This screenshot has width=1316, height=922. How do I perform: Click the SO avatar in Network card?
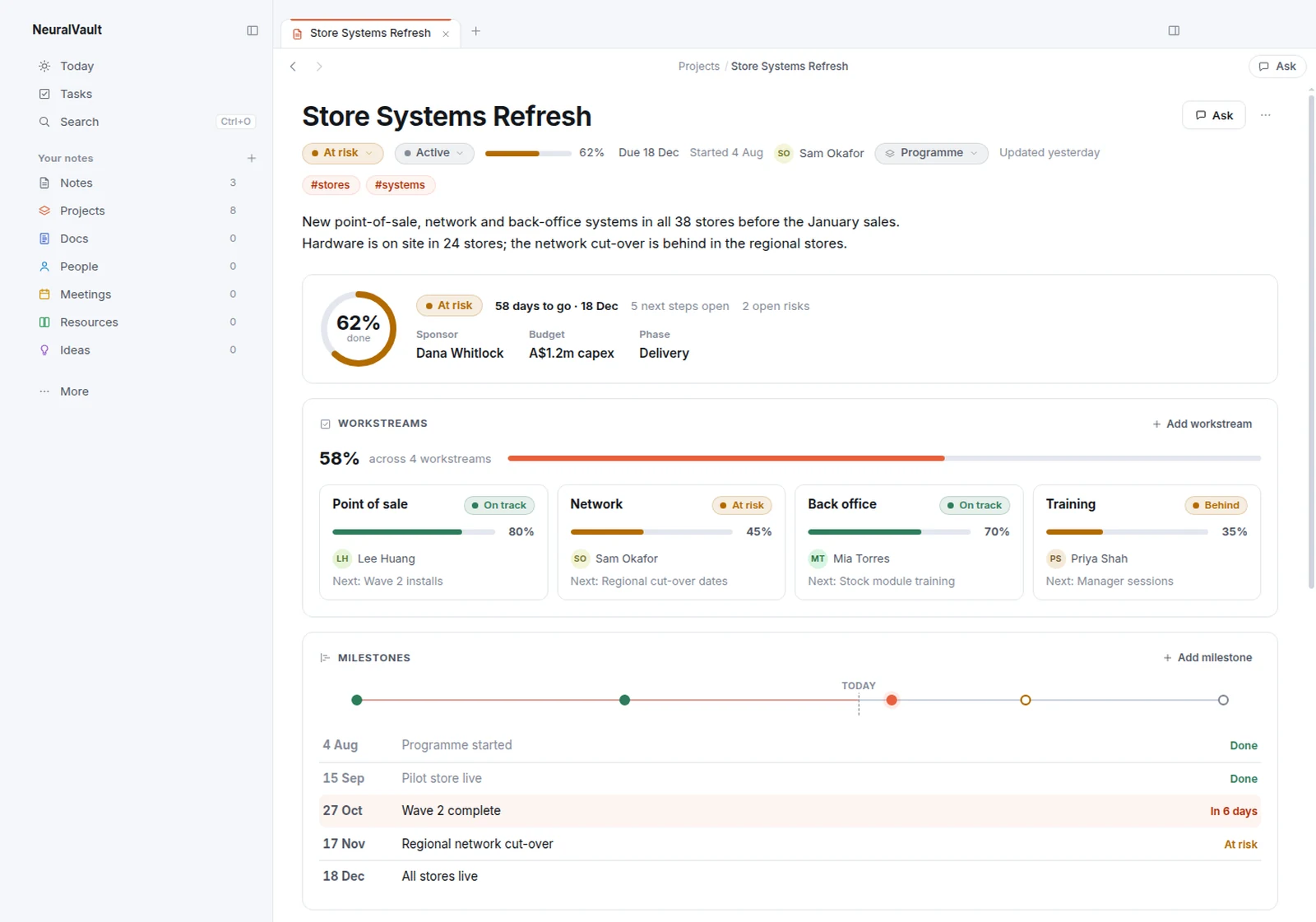[580, 558]
